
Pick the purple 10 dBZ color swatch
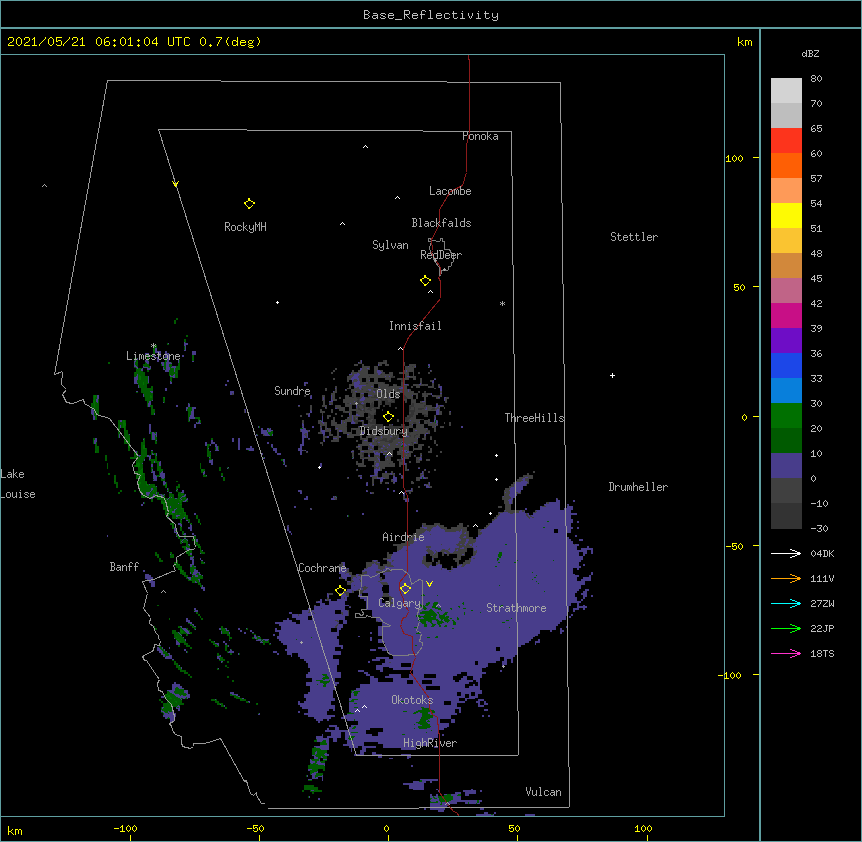click(x=786, y=466)
